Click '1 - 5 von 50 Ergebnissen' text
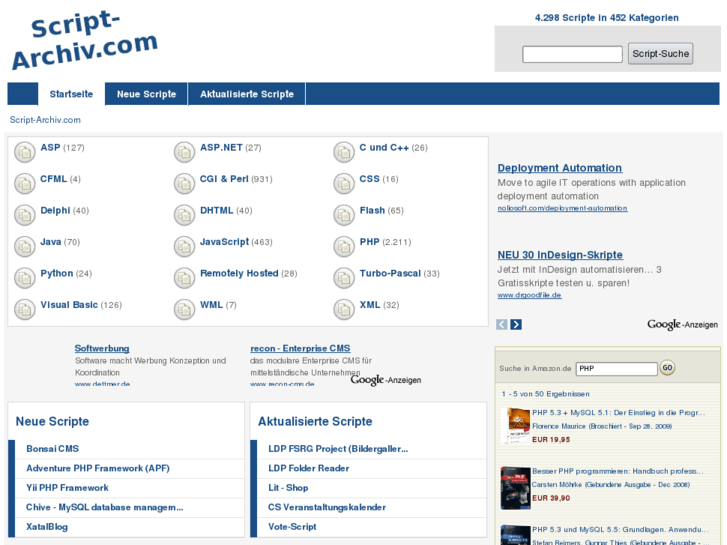The height and width of the screenshot is (545, 727). 546,394
